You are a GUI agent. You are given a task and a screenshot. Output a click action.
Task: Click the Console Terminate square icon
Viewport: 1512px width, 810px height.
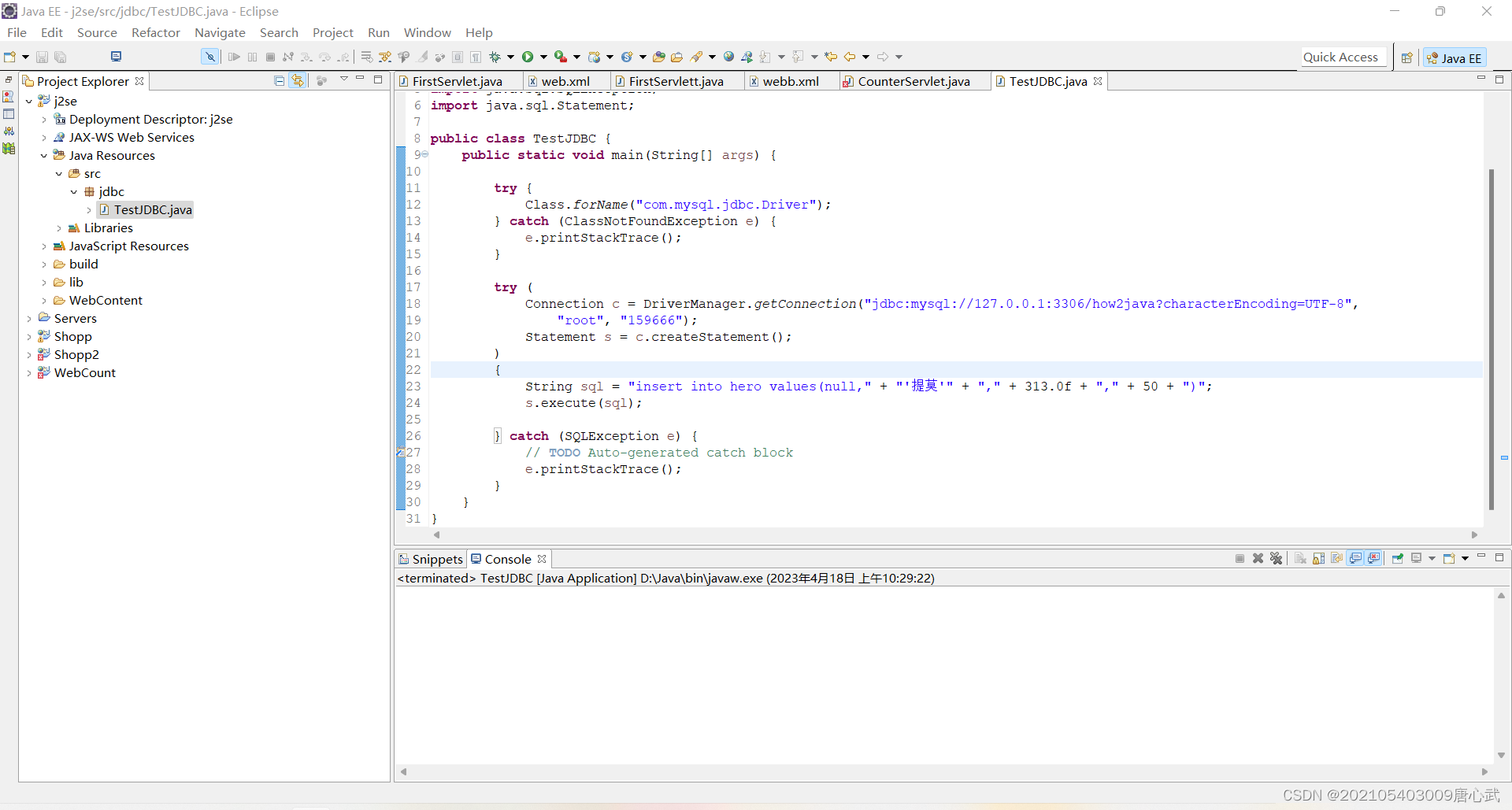tap(1240, 558)
